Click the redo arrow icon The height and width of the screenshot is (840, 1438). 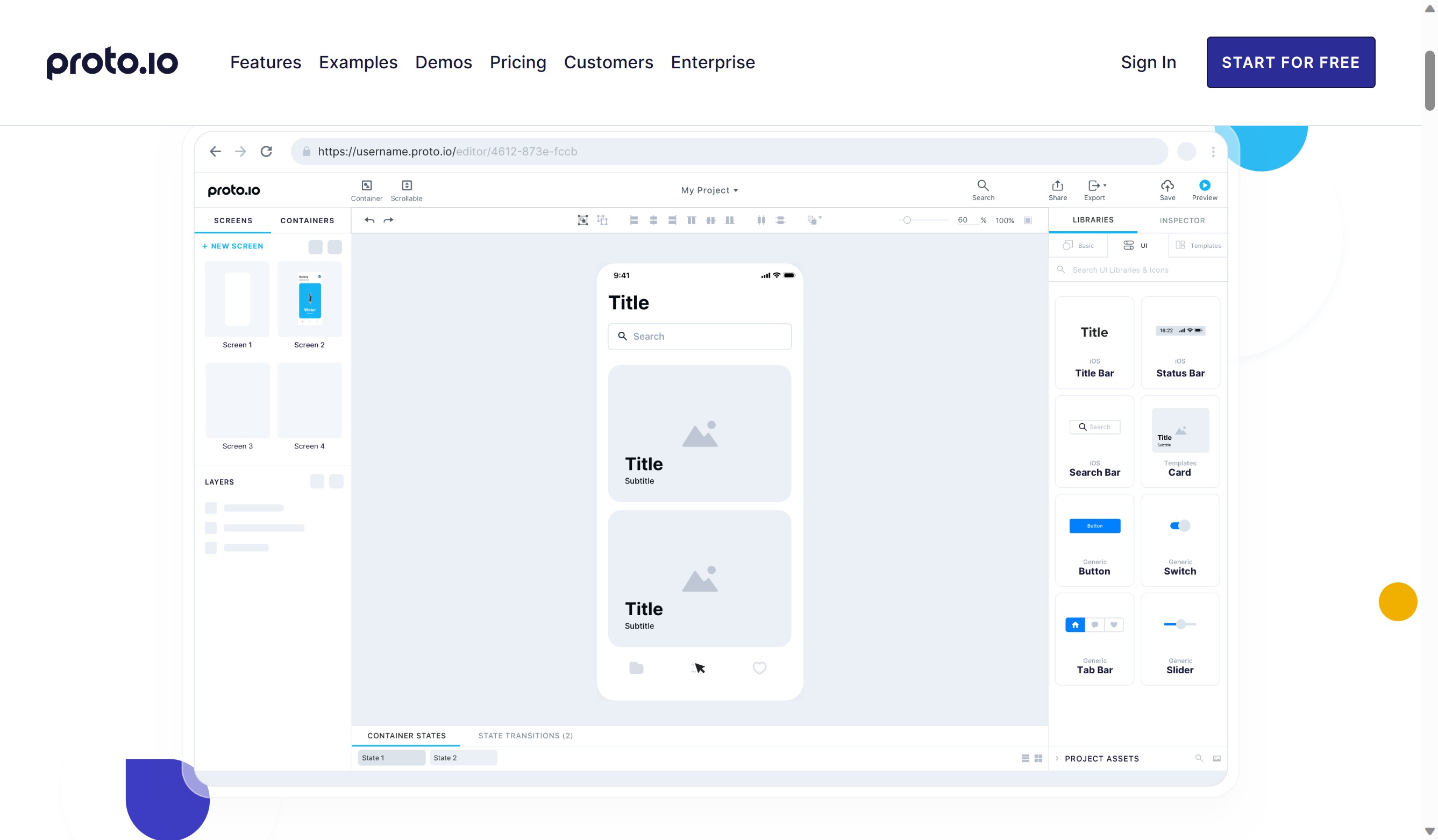point(388,220)
